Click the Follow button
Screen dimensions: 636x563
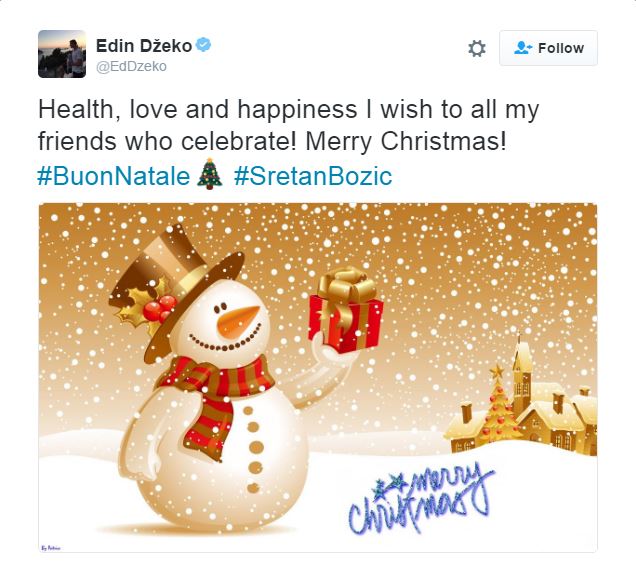(x=548, y=48)
